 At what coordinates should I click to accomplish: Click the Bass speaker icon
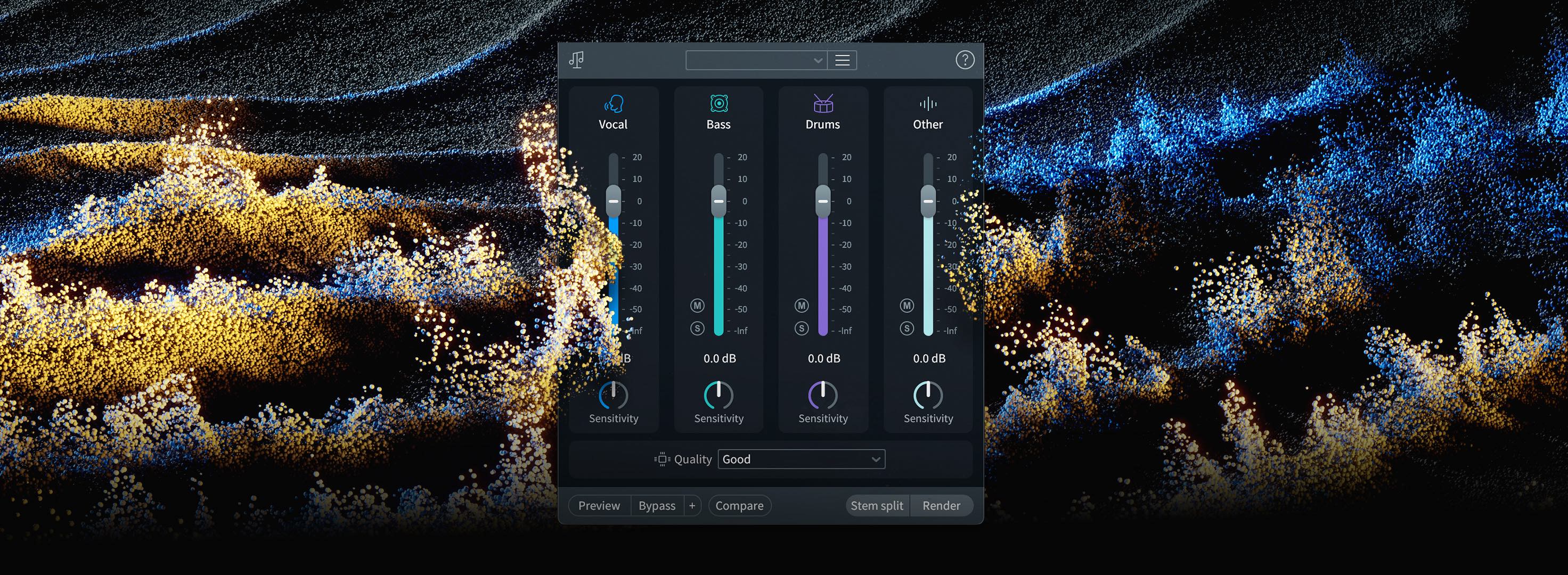(719, 103)
